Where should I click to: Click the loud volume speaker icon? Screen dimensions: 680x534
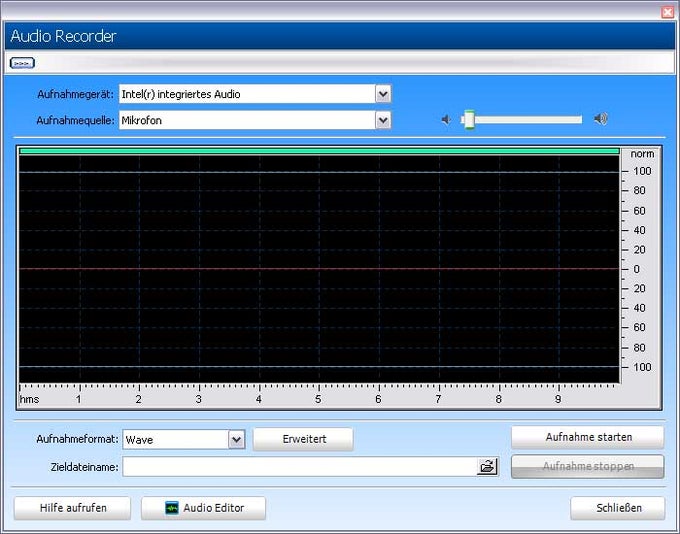pos(601,118)
